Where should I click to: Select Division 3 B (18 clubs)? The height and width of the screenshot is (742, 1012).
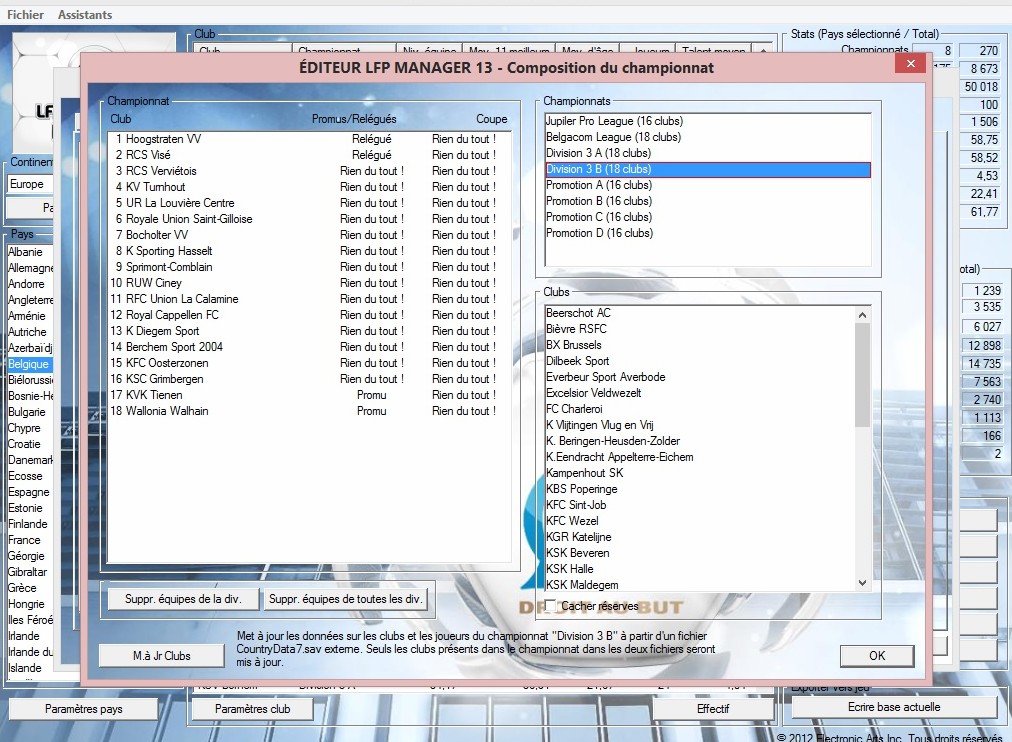pyautogui.click(x=708, y=169)
